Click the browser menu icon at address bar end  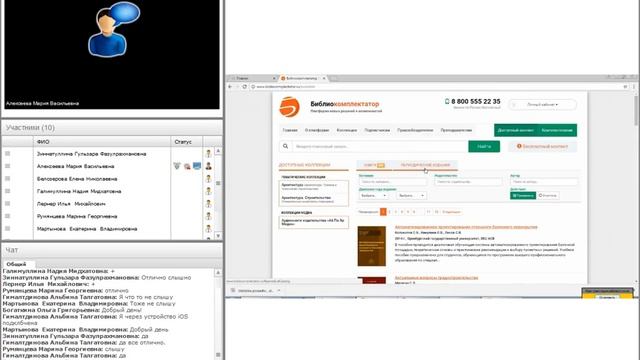click(634, 87)
